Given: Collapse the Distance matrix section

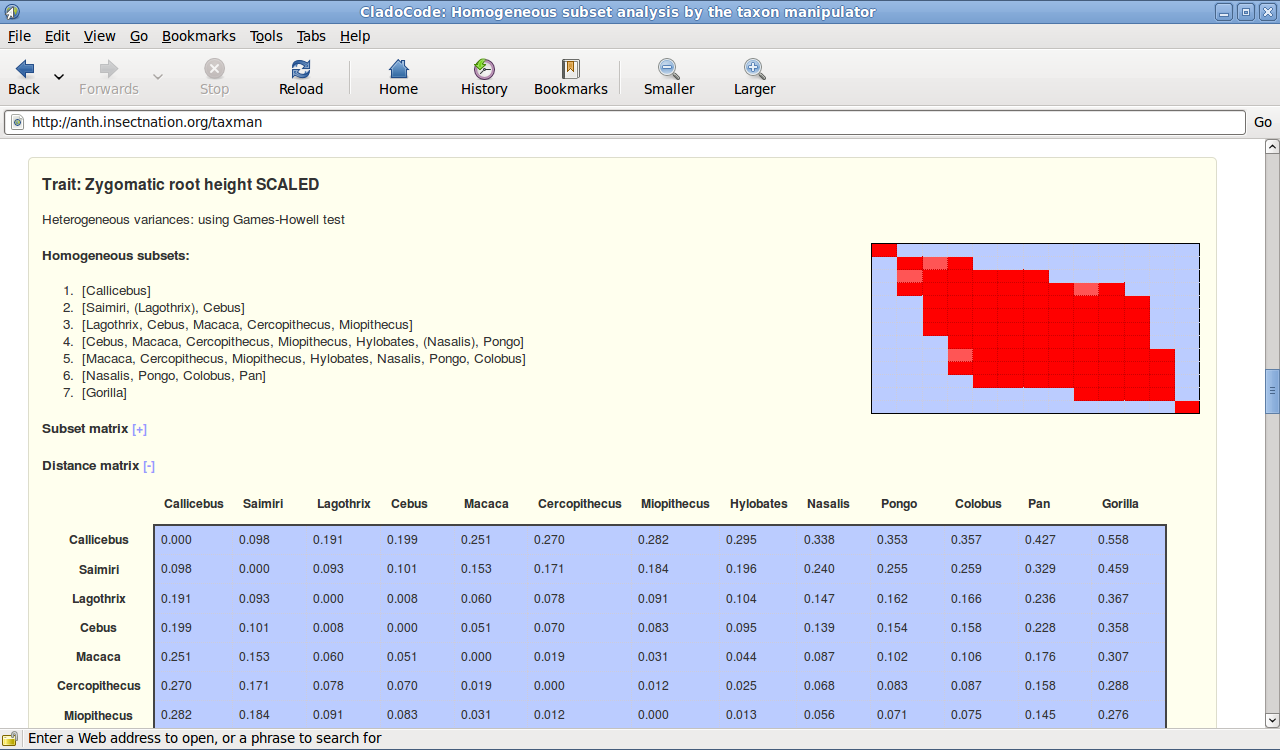Looking at the screenshot, I should point(149,466).
